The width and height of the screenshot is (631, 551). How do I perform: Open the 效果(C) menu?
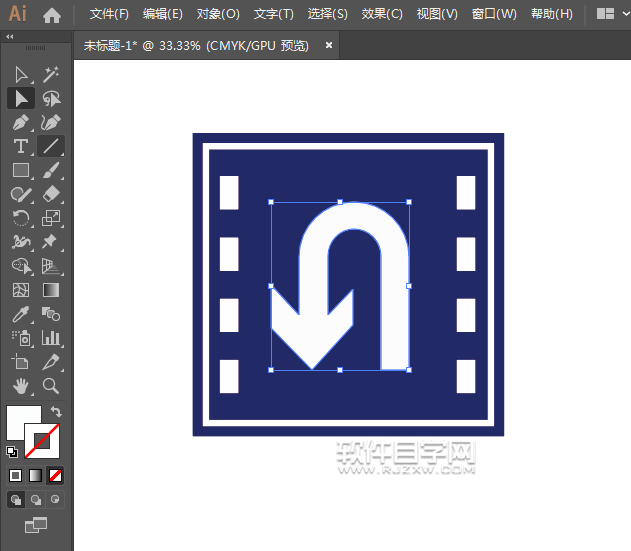[382, 14]
